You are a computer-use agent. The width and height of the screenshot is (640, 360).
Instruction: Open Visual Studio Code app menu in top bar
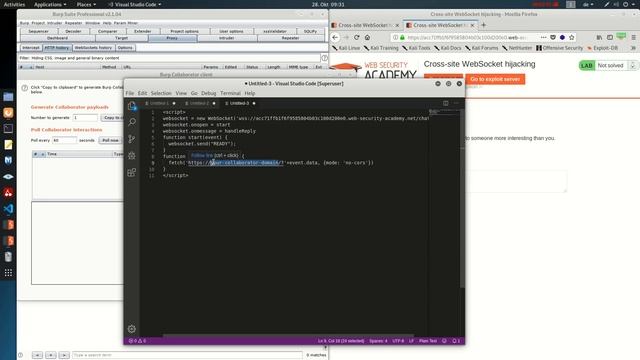tap(135, 4)
